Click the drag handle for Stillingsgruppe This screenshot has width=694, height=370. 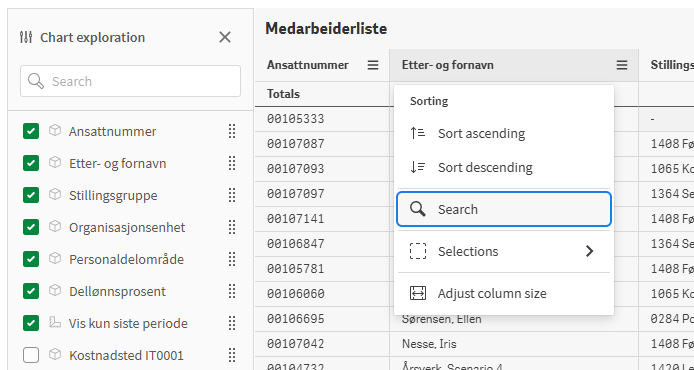[232, 195]
